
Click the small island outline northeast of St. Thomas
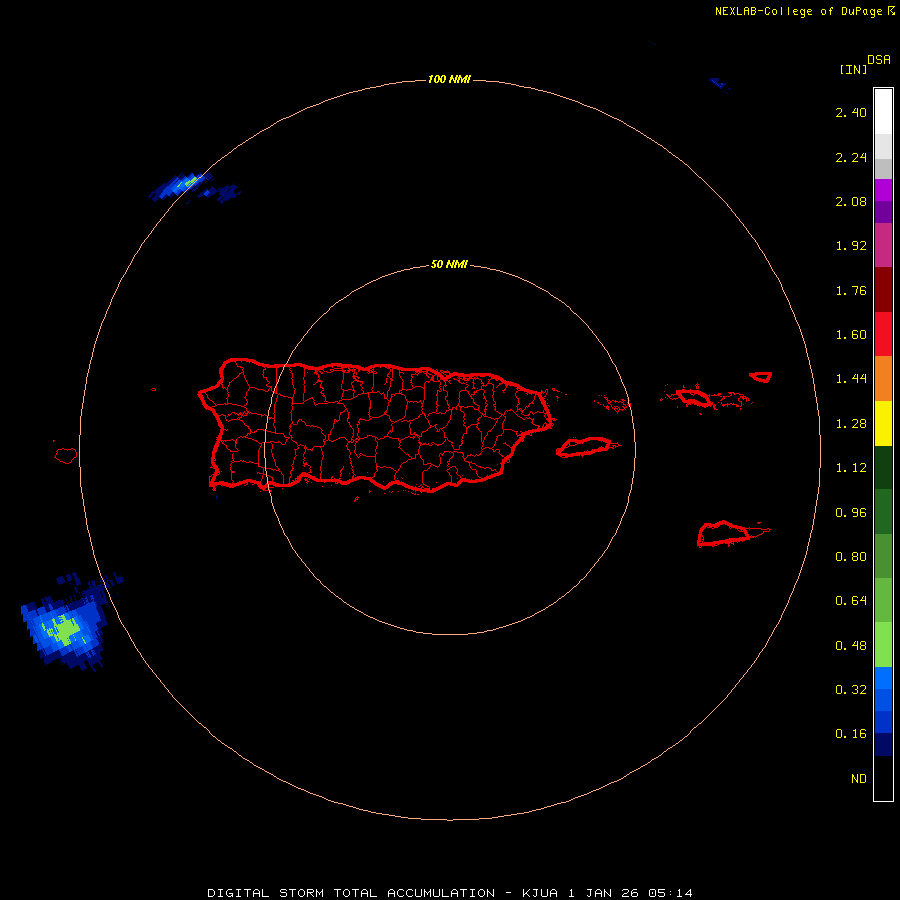click(761, 377)
